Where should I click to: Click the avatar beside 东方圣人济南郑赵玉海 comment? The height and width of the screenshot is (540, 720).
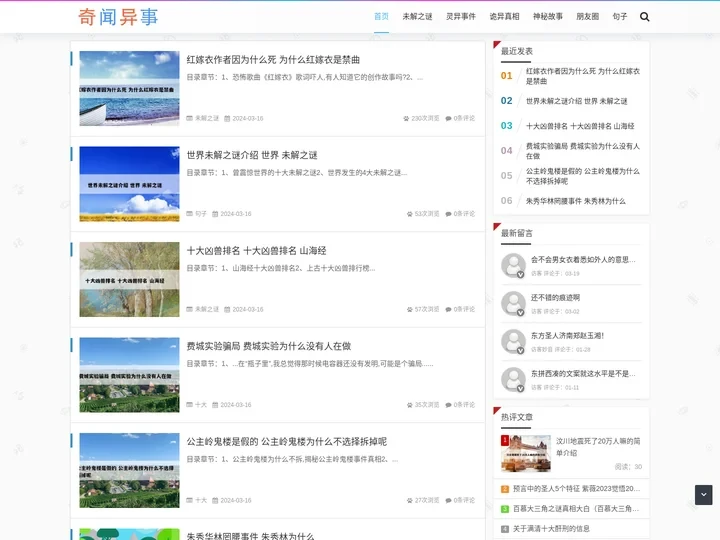pyautogui.click(x=513, y=341)
